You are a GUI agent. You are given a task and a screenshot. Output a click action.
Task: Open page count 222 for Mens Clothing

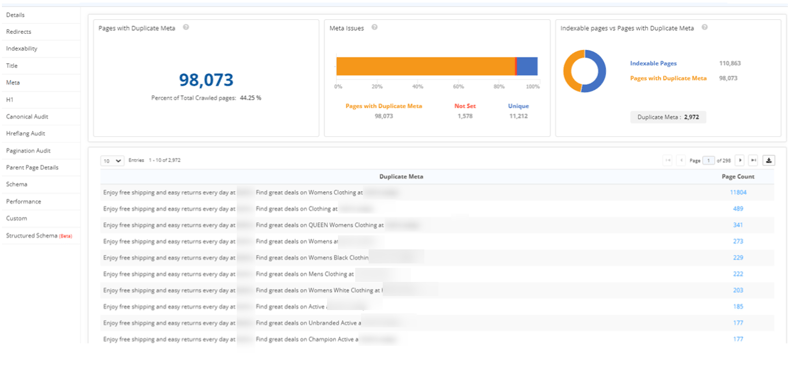pos(738,274)
